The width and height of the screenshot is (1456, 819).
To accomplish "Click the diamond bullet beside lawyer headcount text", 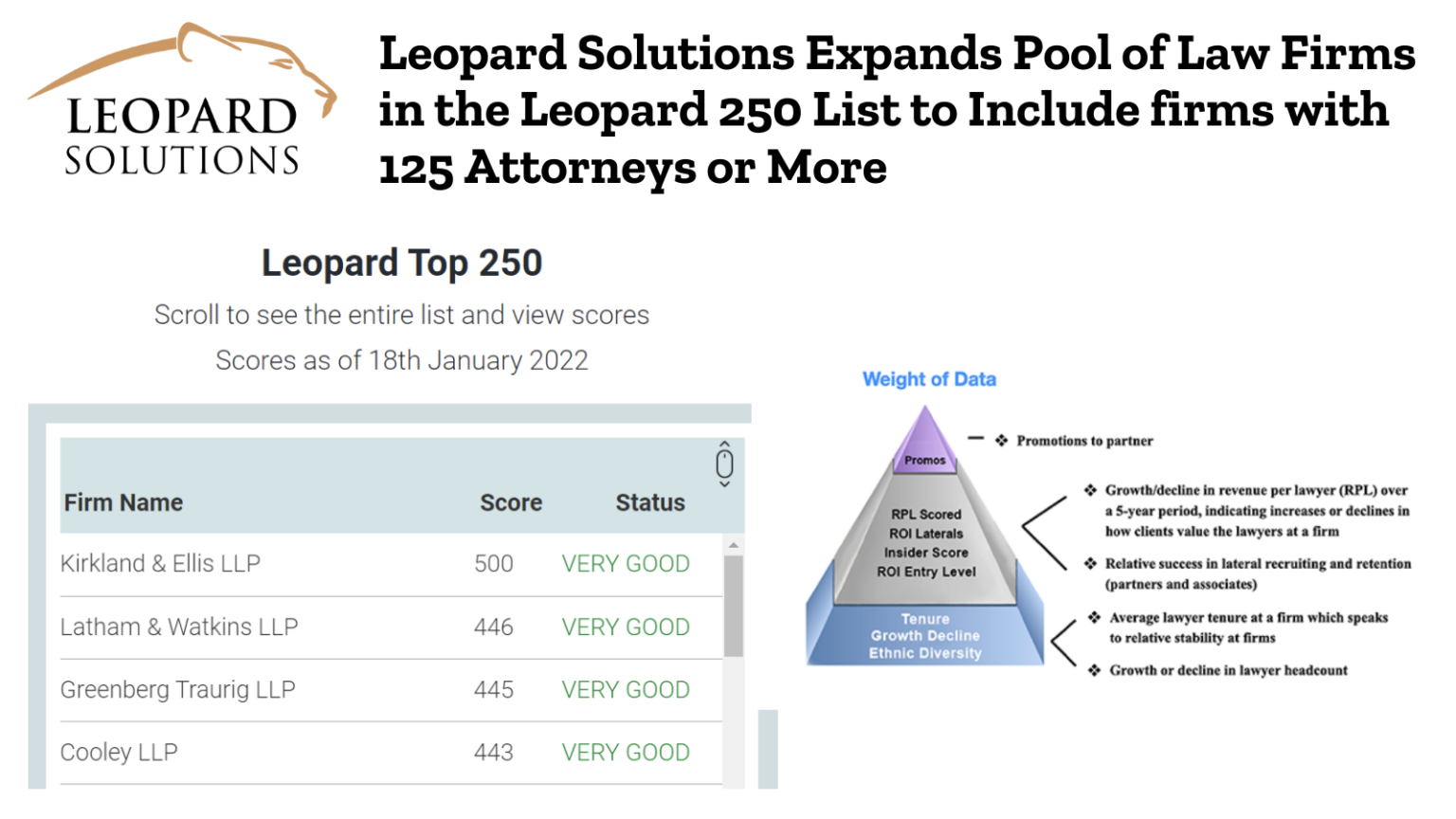I will tap(1095, 670).
